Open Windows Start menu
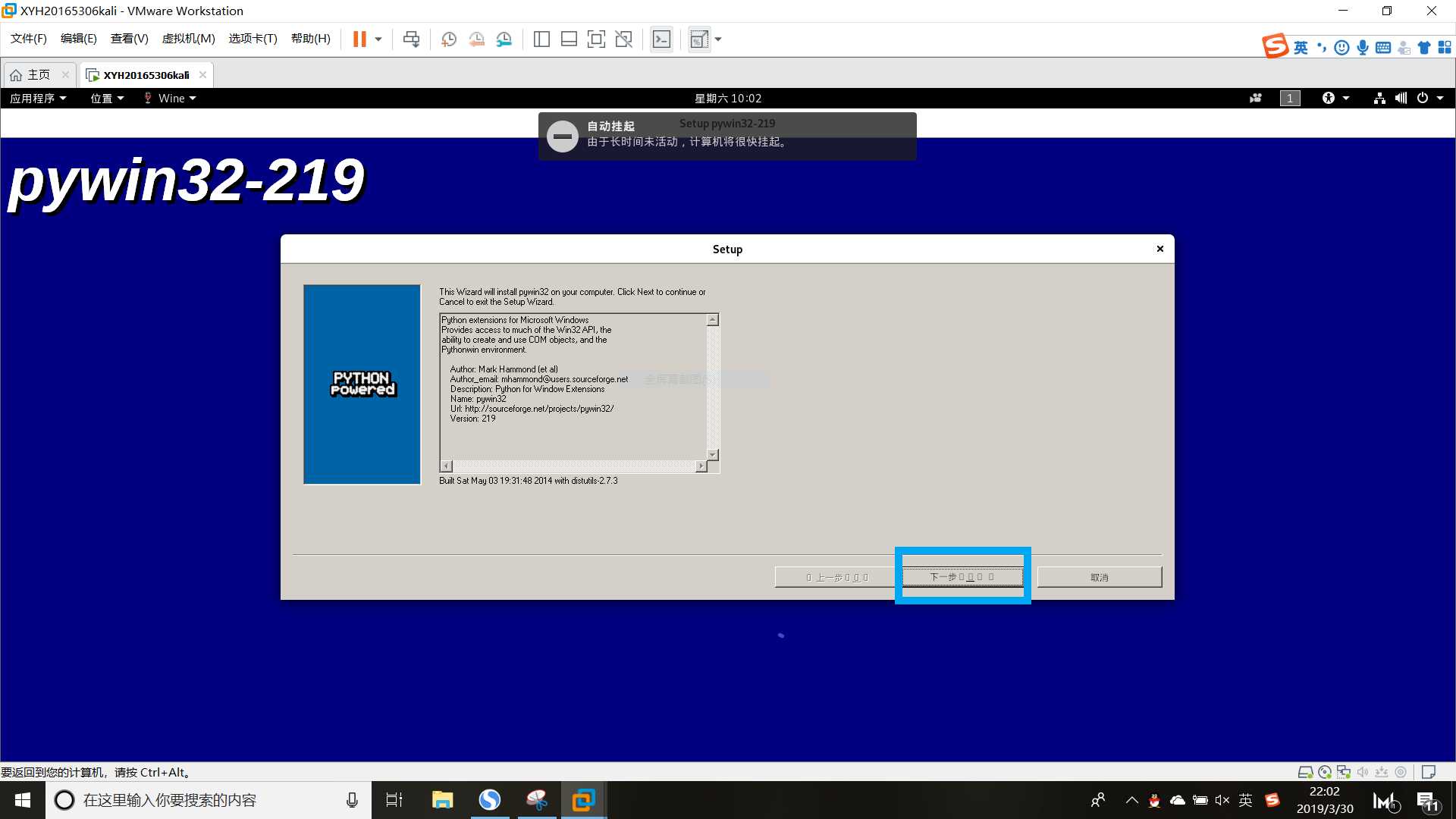 (23, 800)
